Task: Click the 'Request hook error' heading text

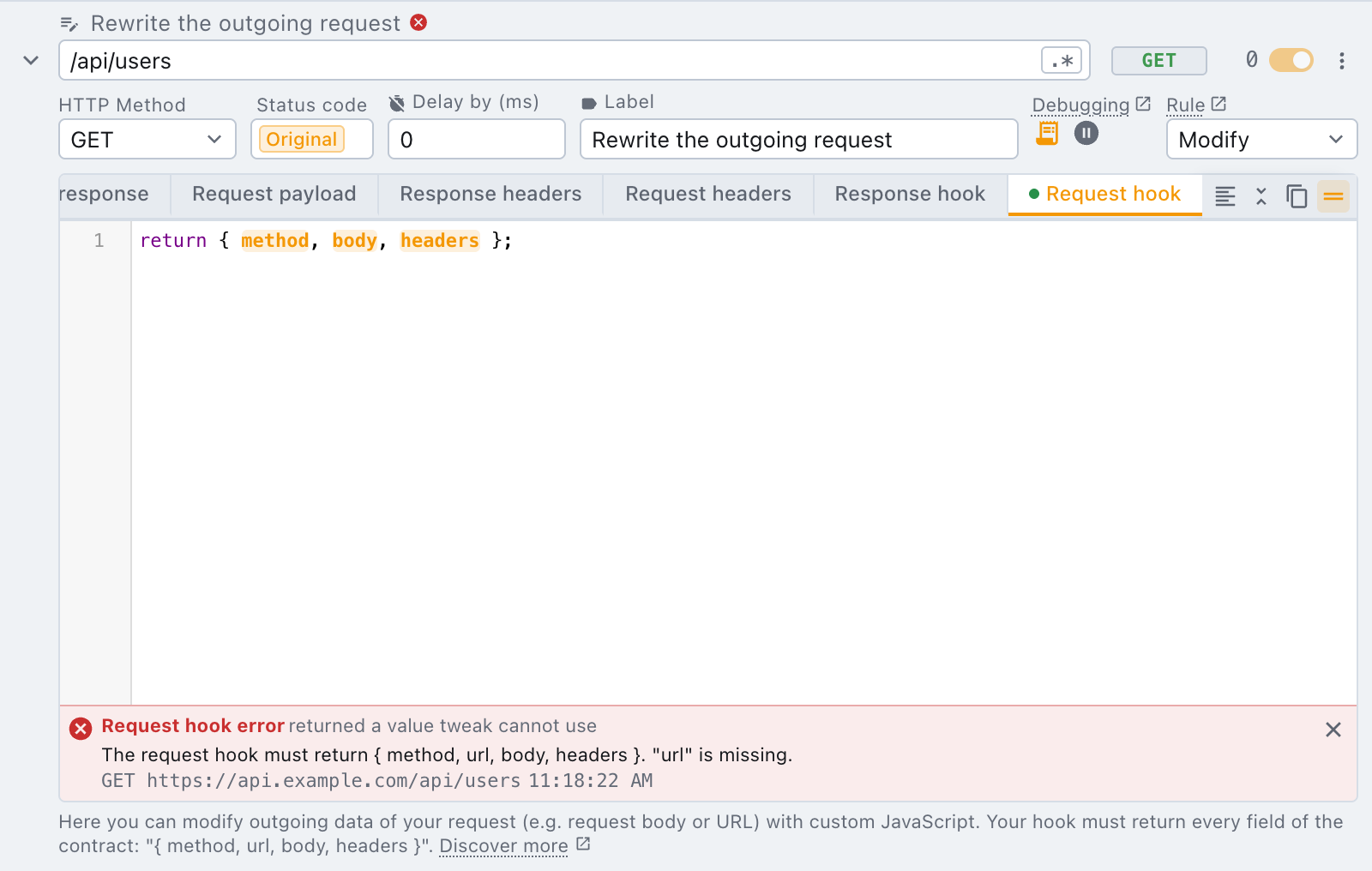Action: point(193,726)
